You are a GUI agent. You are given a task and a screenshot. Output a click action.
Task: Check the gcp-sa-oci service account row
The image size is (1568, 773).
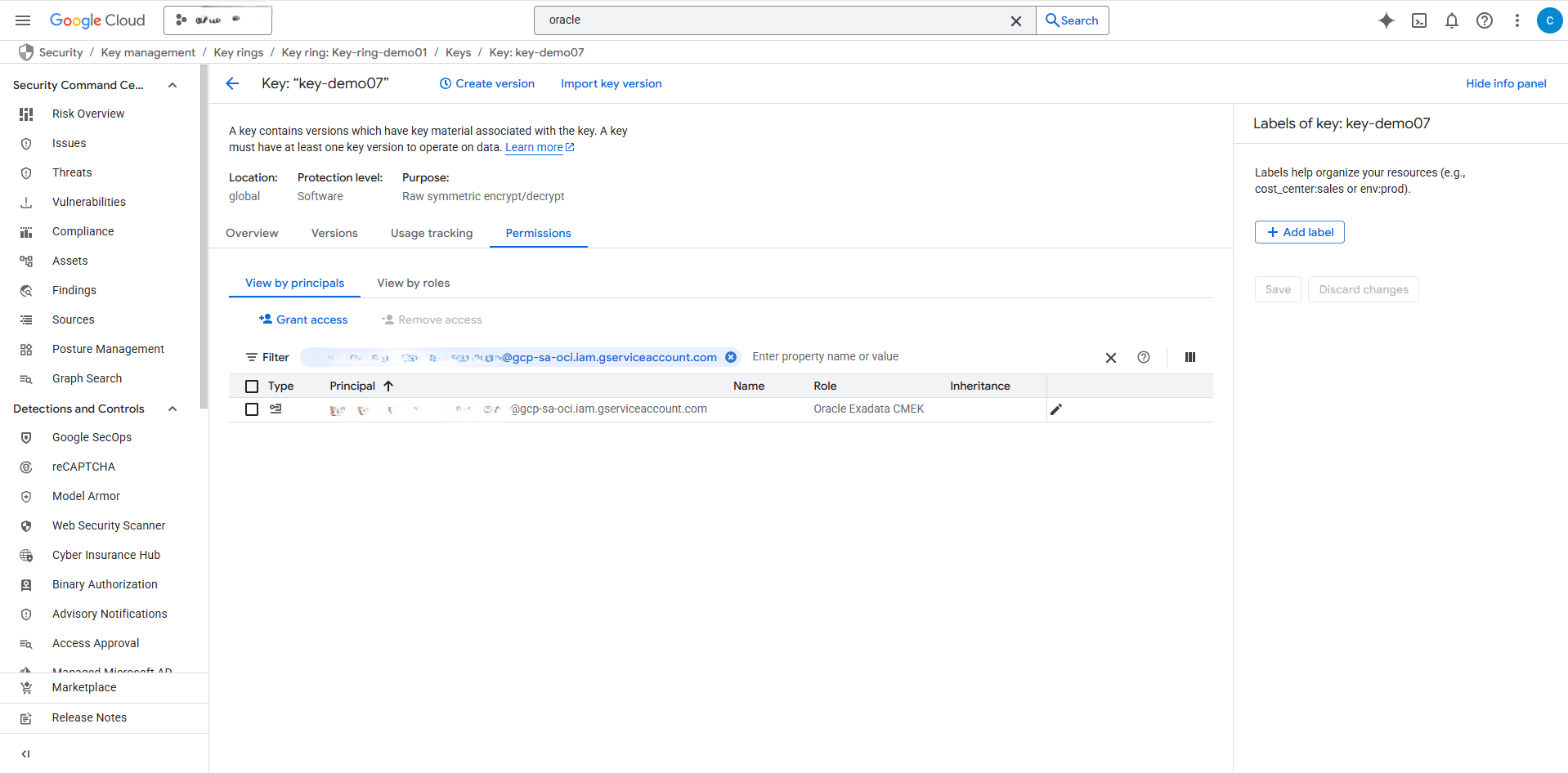(x=251, y=409)
